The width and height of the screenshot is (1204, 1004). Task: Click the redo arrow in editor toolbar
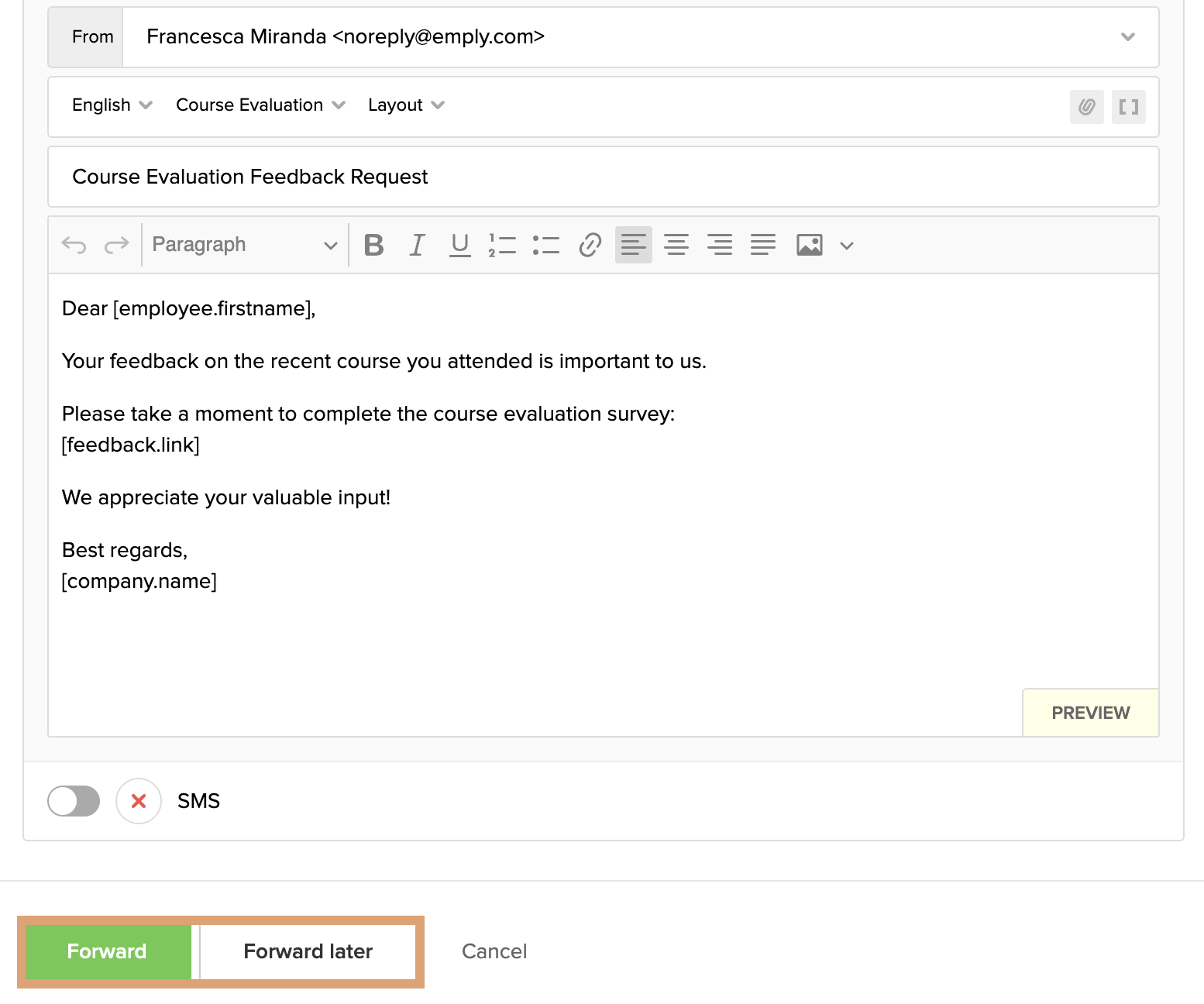(x=116, y=246)
